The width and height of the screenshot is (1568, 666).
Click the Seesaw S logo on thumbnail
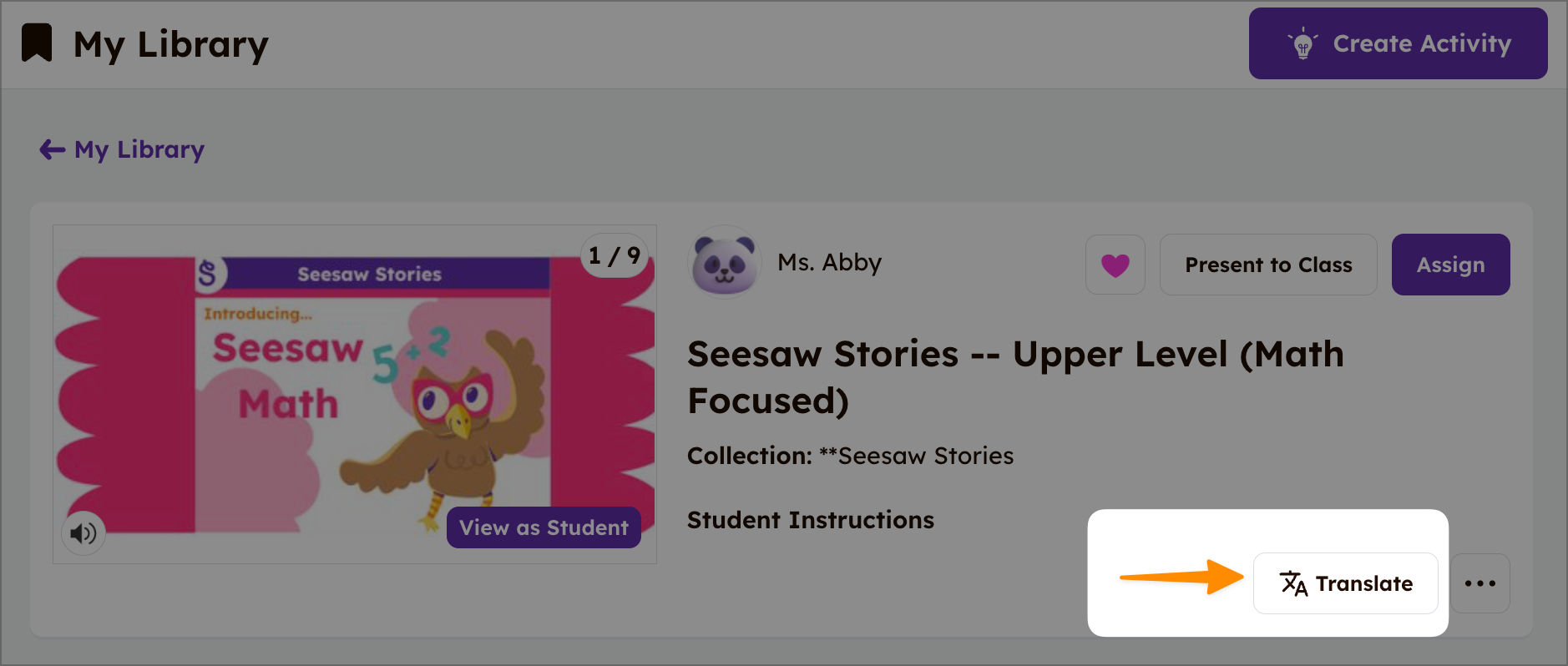click(x=208, y=273)
